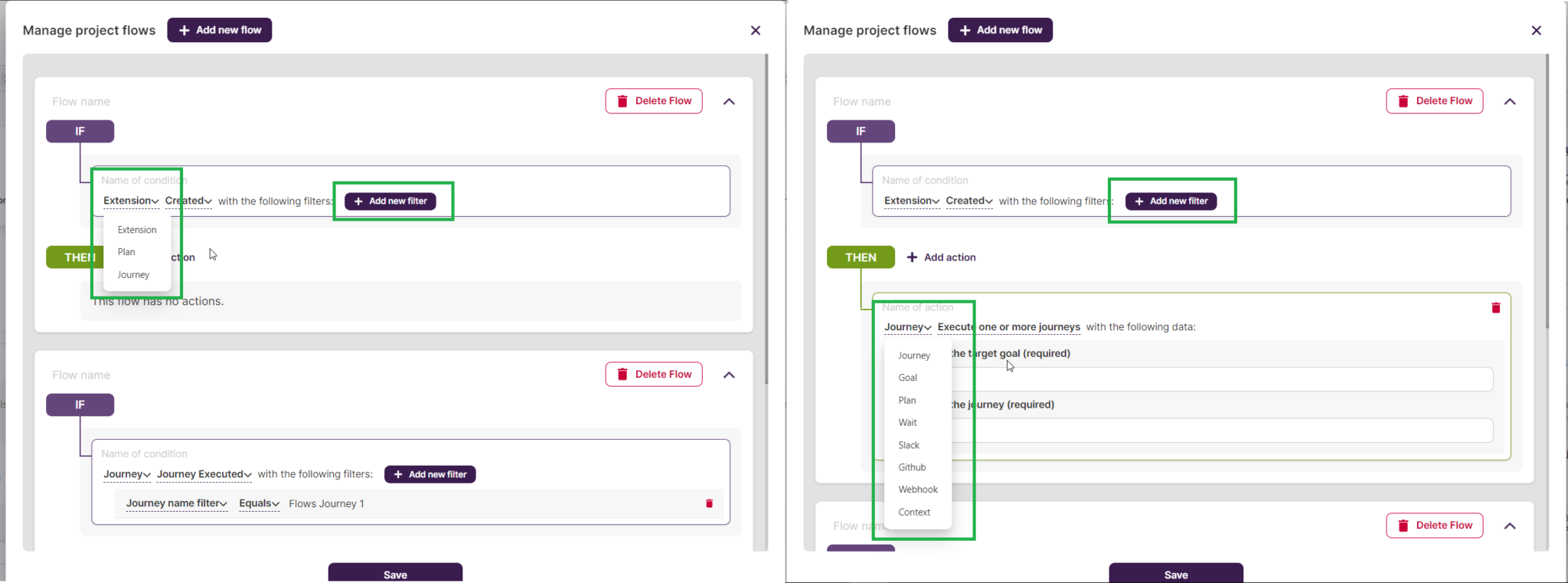Click the plus icon beside Add action
This screenshot has height=583, width=1568.
point(912,257)
